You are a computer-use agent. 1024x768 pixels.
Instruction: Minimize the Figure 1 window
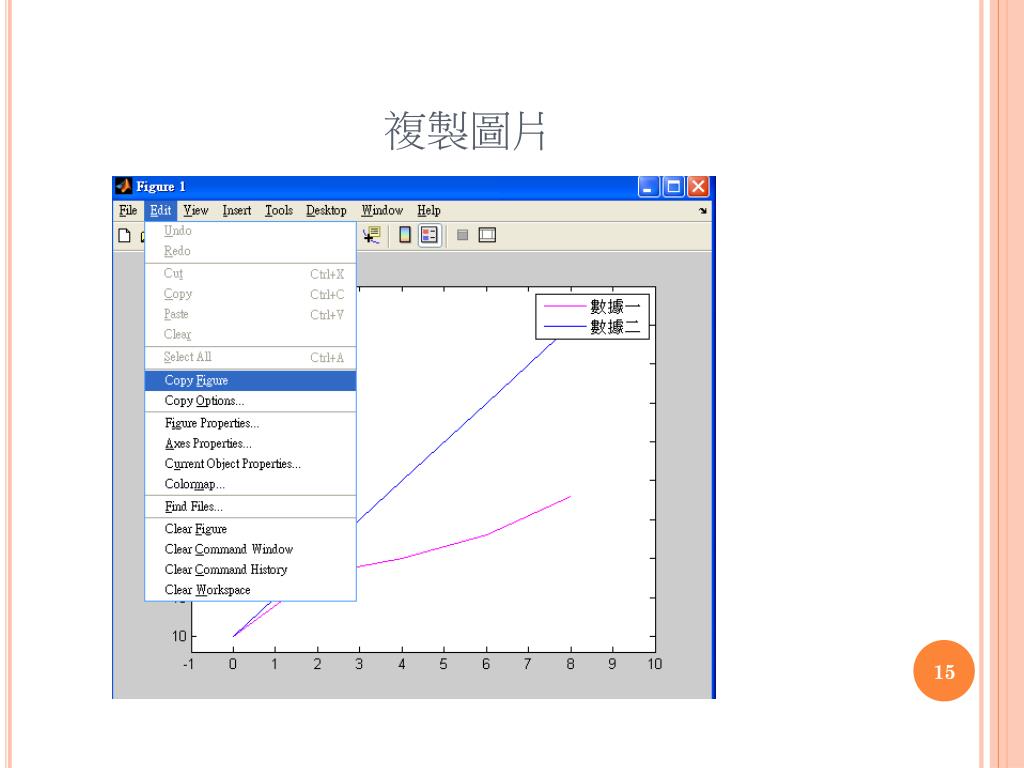(x=648, y=187)
